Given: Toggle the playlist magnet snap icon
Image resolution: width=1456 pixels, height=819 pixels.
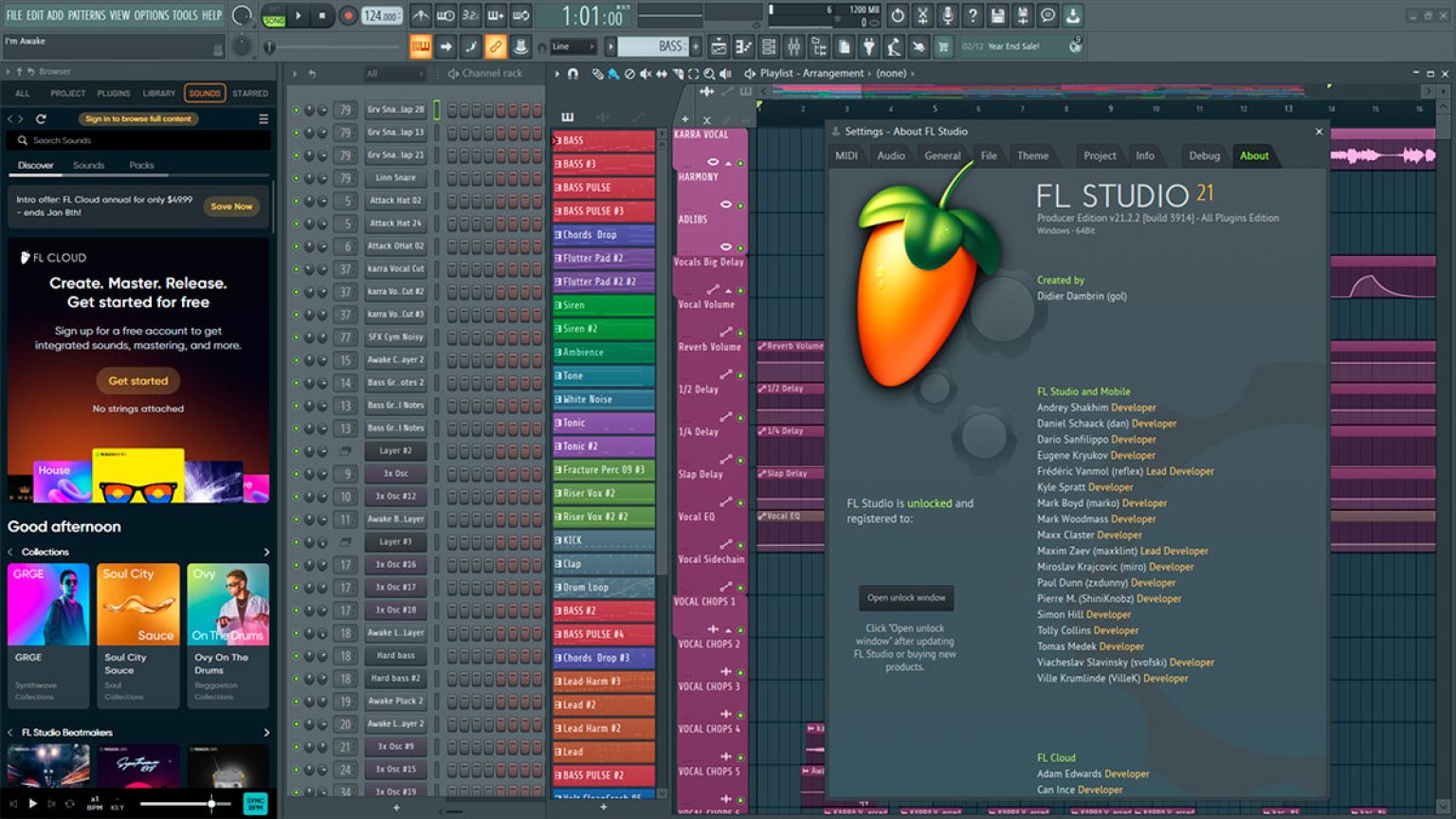Looking at the screenshot, I should [573, 73].
